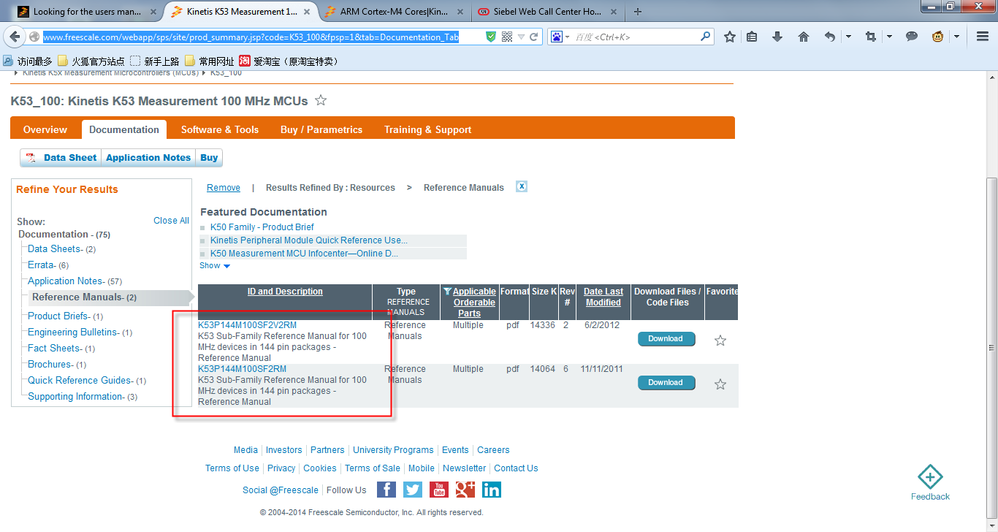Screen dimensions: 998x532
Task: Click the undo curved arrow toolbar icon
Action: [829, 37]
